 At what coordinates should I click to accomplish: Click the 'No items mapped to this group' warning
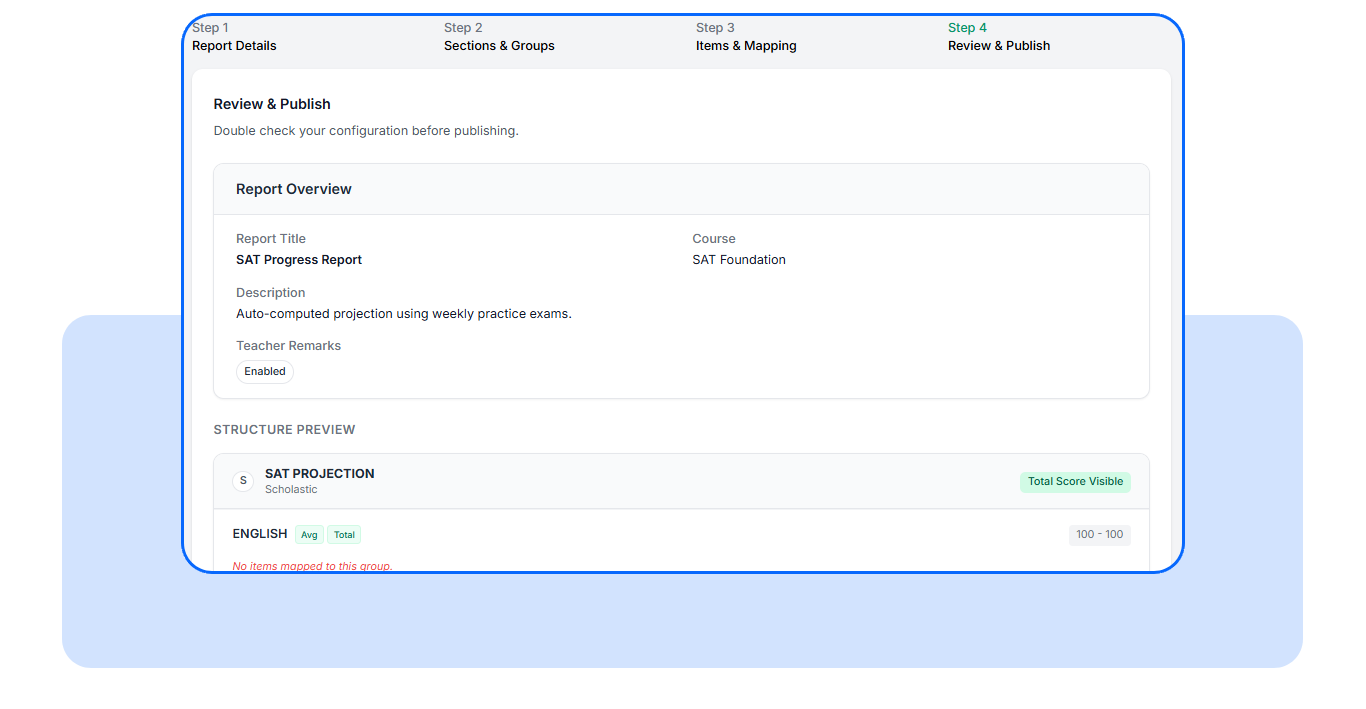(312, 566)
